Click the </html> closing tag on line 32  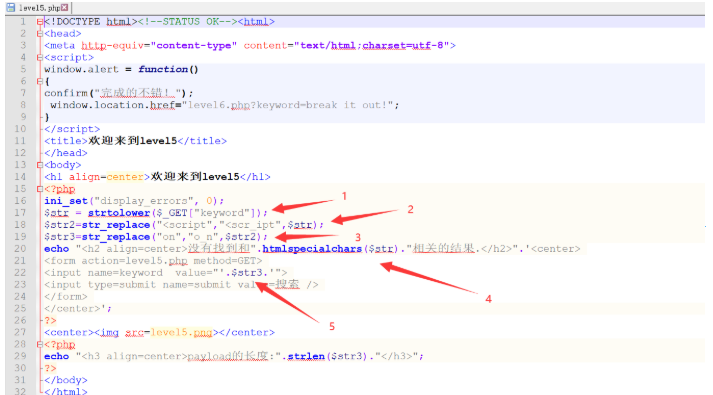pyautogui.click(x=65, y=390)
